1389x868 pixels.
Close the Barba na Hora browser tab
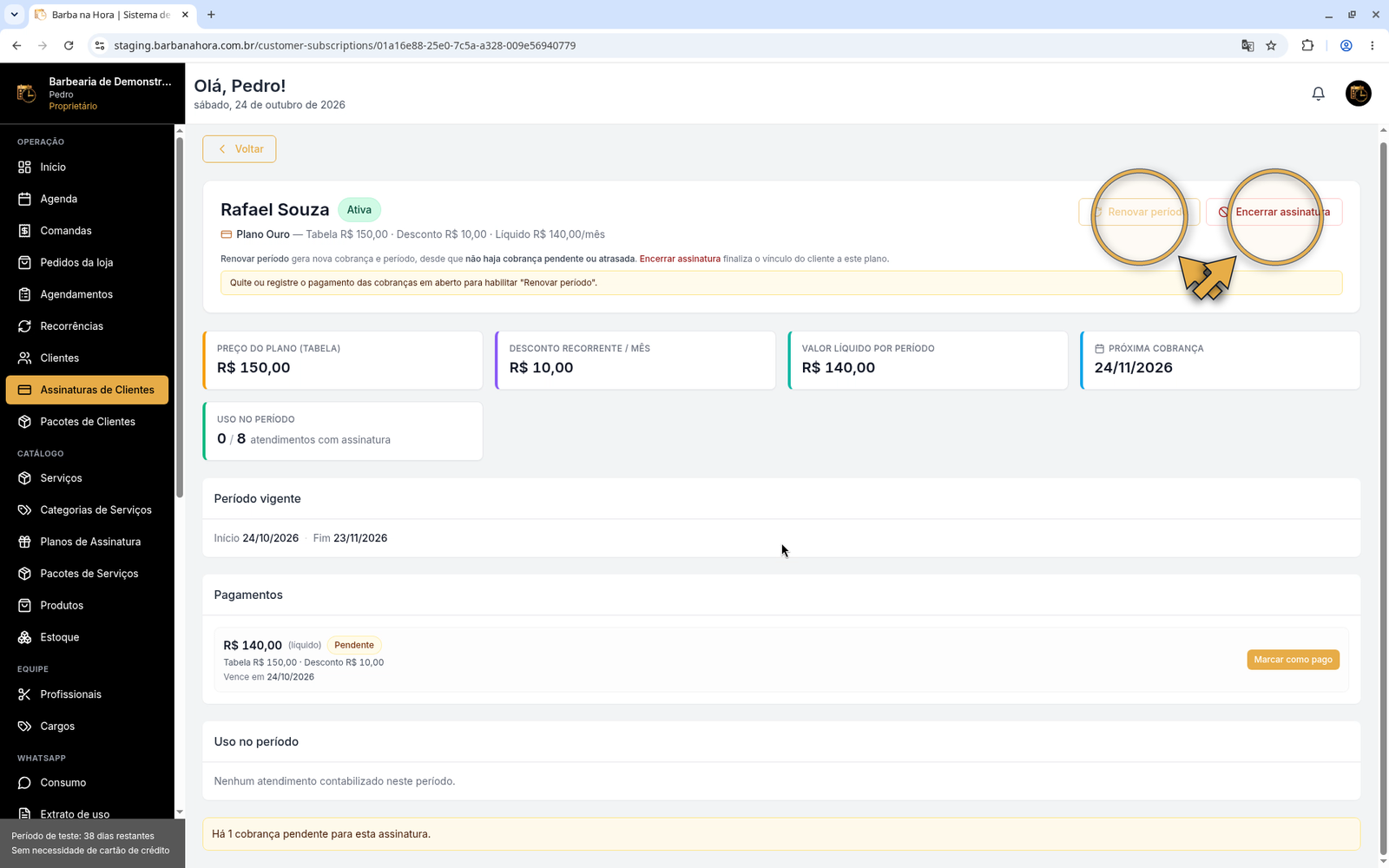tap(185, 15)
